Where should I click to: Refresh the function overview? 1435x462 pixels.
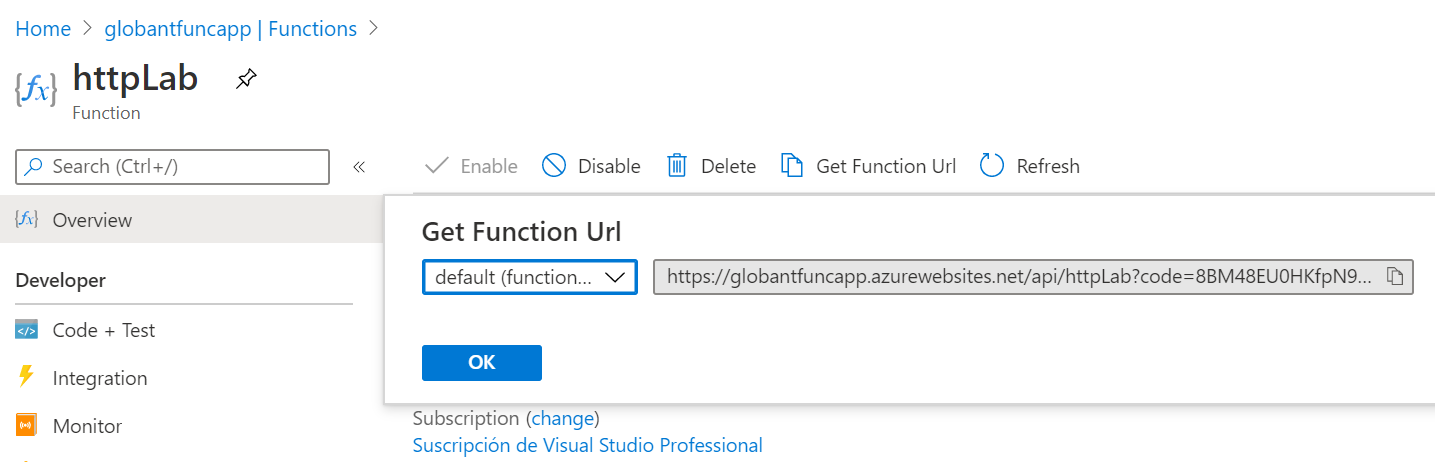click(1029, 166)
